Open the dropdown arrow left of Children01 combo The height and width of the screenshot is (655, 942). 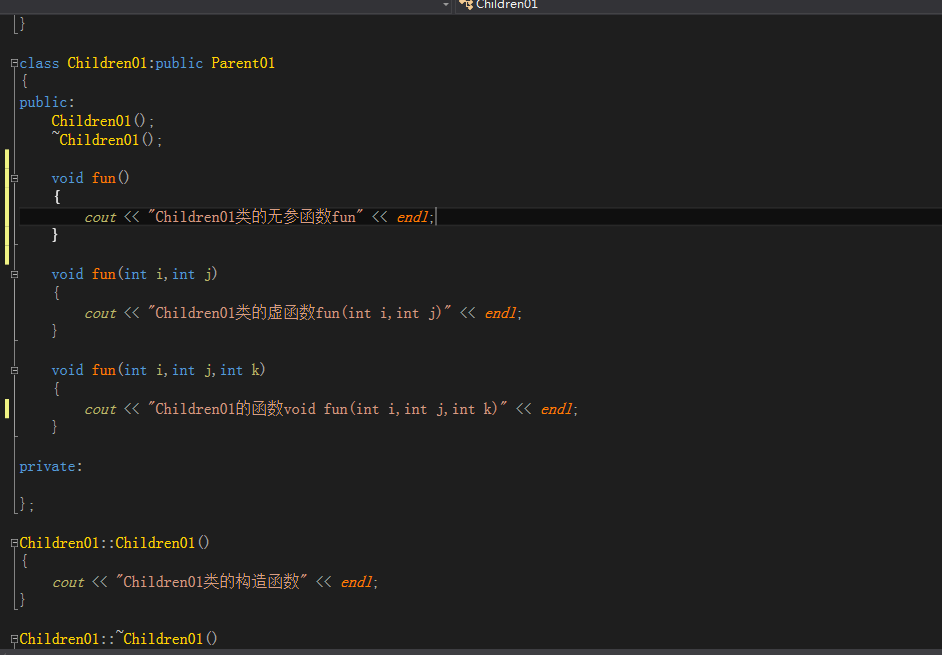point(445,5)
